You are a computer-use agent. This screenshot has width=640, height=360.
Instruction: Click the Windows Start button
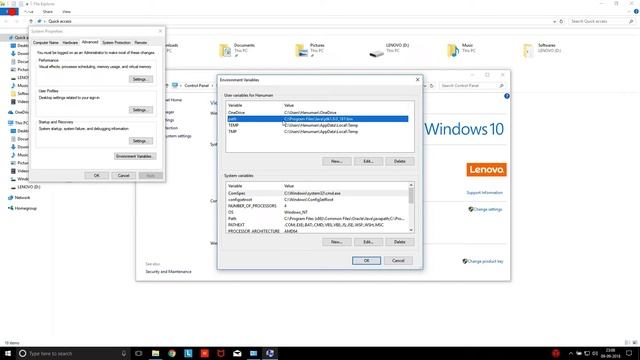click(8, 353)
